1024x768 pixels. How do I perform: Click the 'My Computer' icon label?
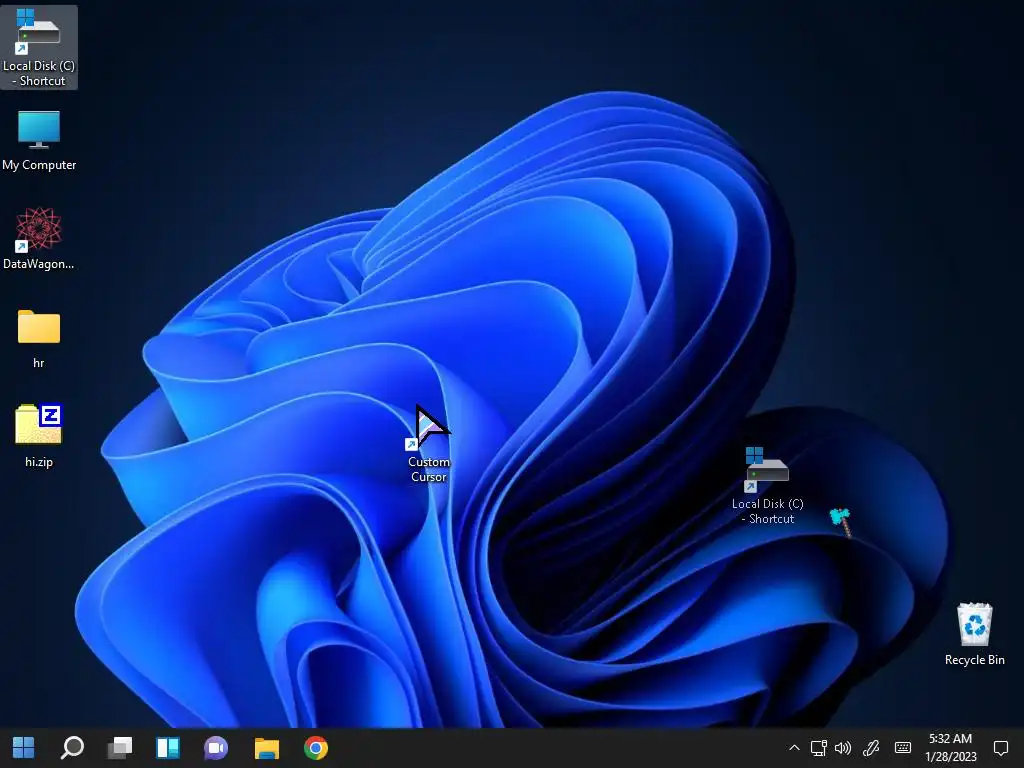[39, 165]
